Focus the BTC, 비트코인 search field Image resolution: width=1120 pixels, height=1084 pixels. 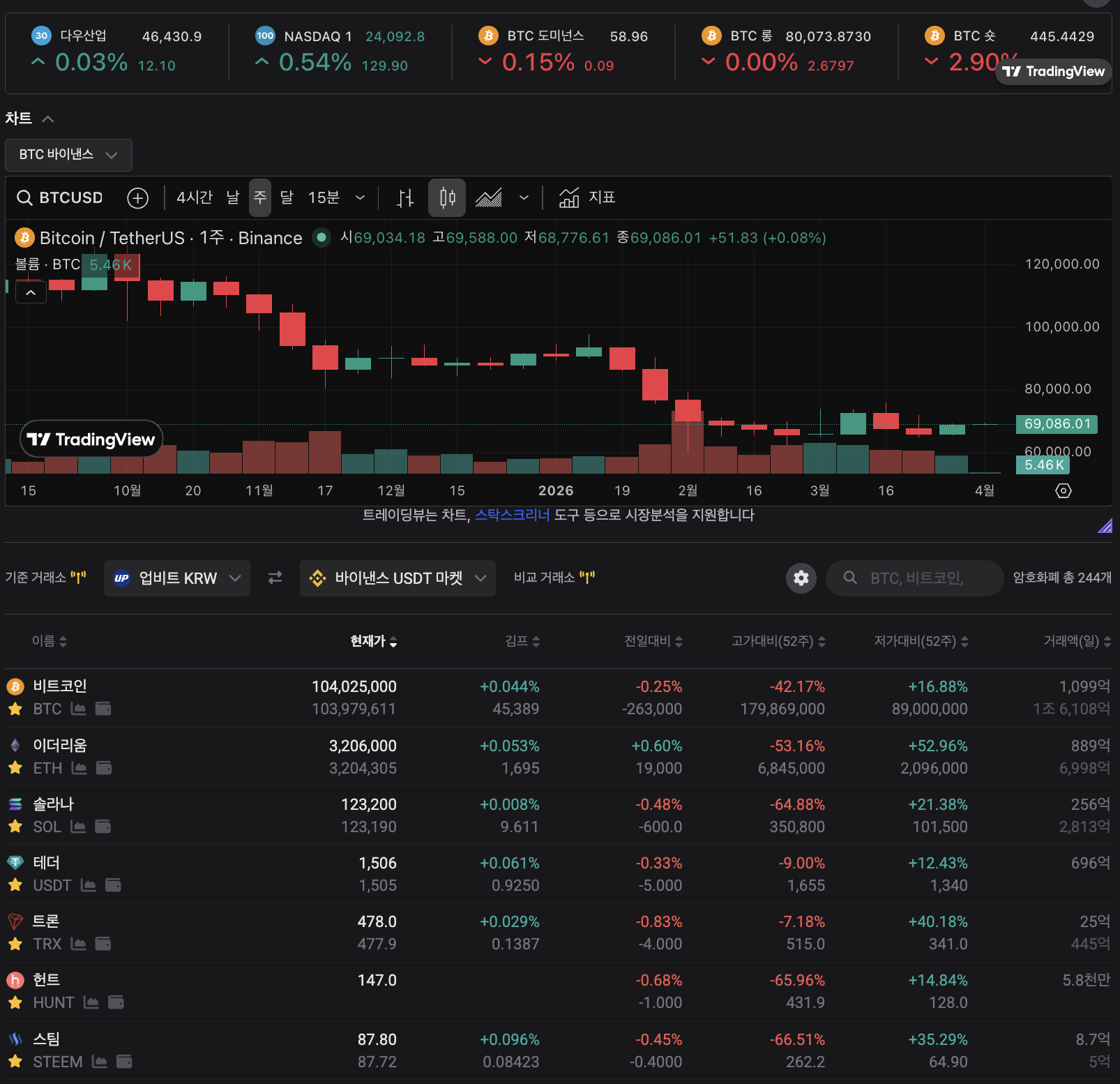point(915,578)
